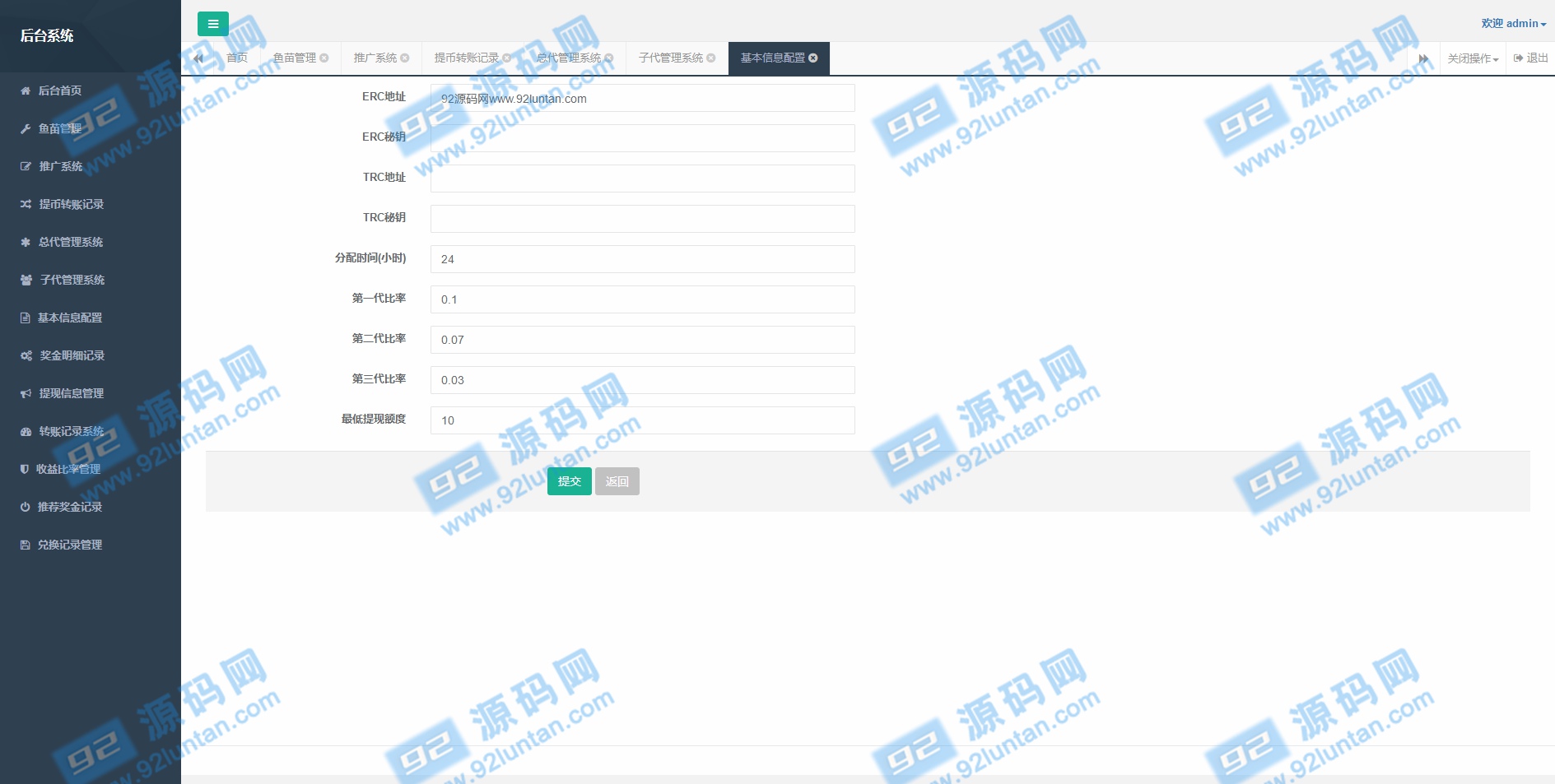
Task: Click the wrench icon beside 鱼苗管理
Action: [x=26, y=129]
